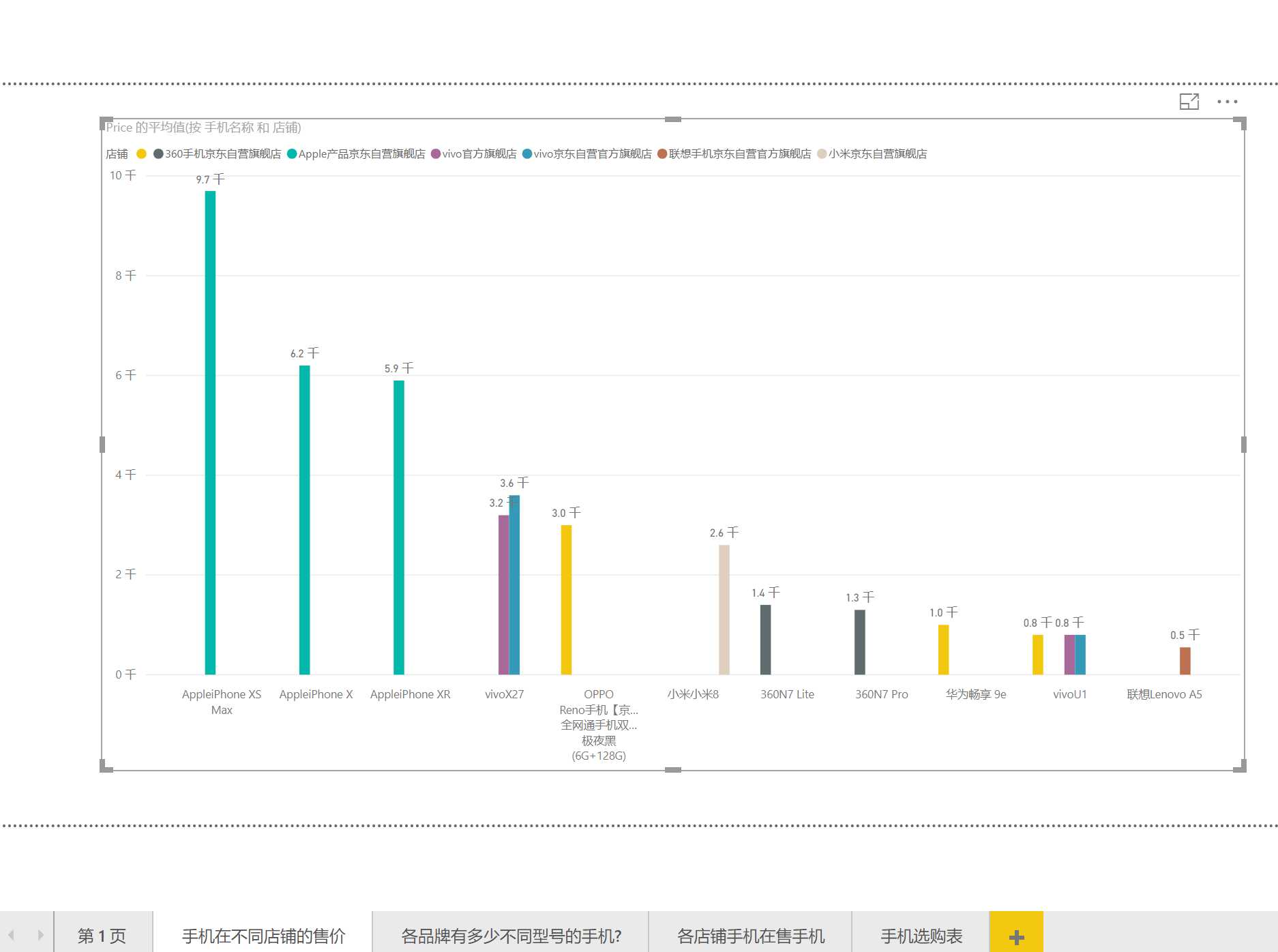Screen dimensions: 1278x952
Task: Click the 3.6 千 data label
Action: point(514,483)
